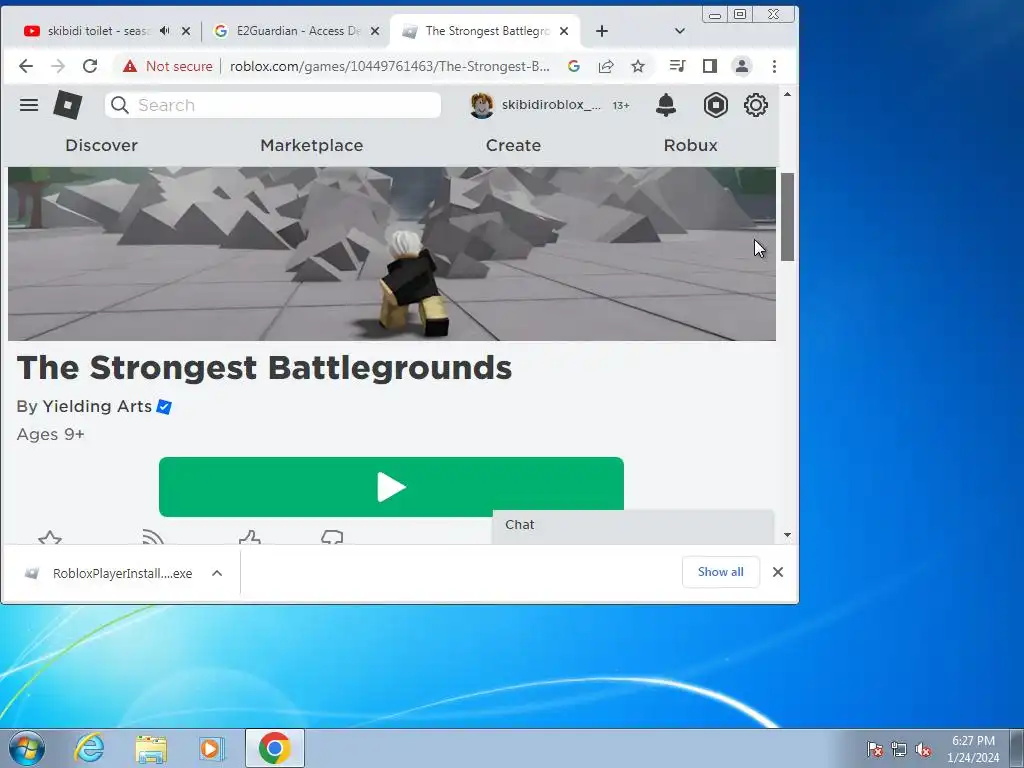This screenshot has width=1024, height=768.
Task: Open the Action Center flag icon
Action: point(874,750)
